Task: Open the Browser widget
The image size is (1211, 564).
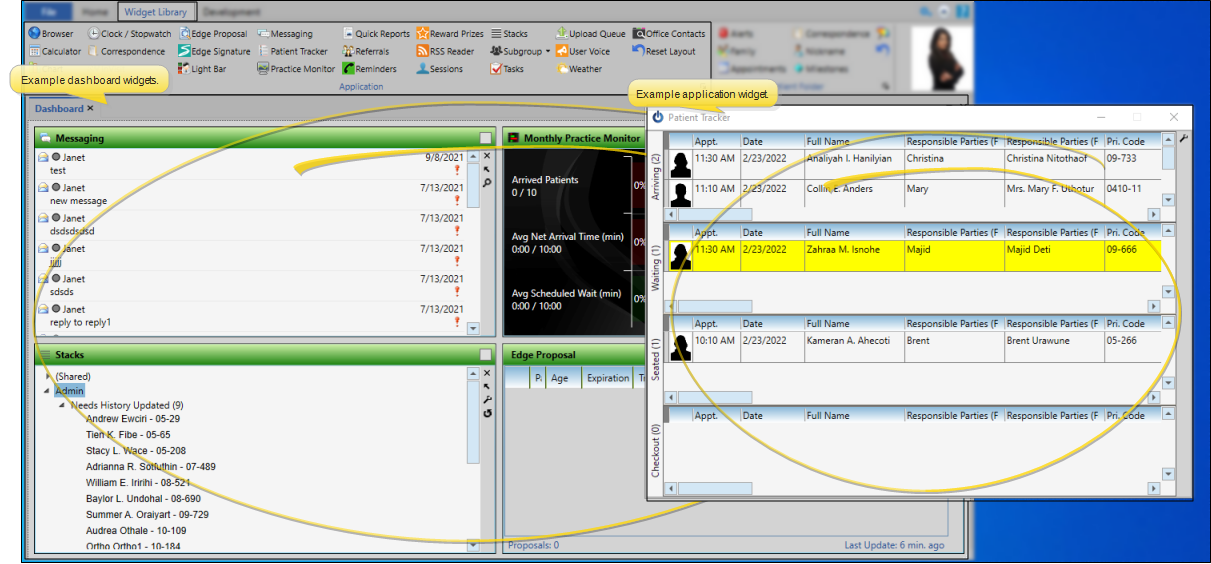Action: click(x=51, y=34)
